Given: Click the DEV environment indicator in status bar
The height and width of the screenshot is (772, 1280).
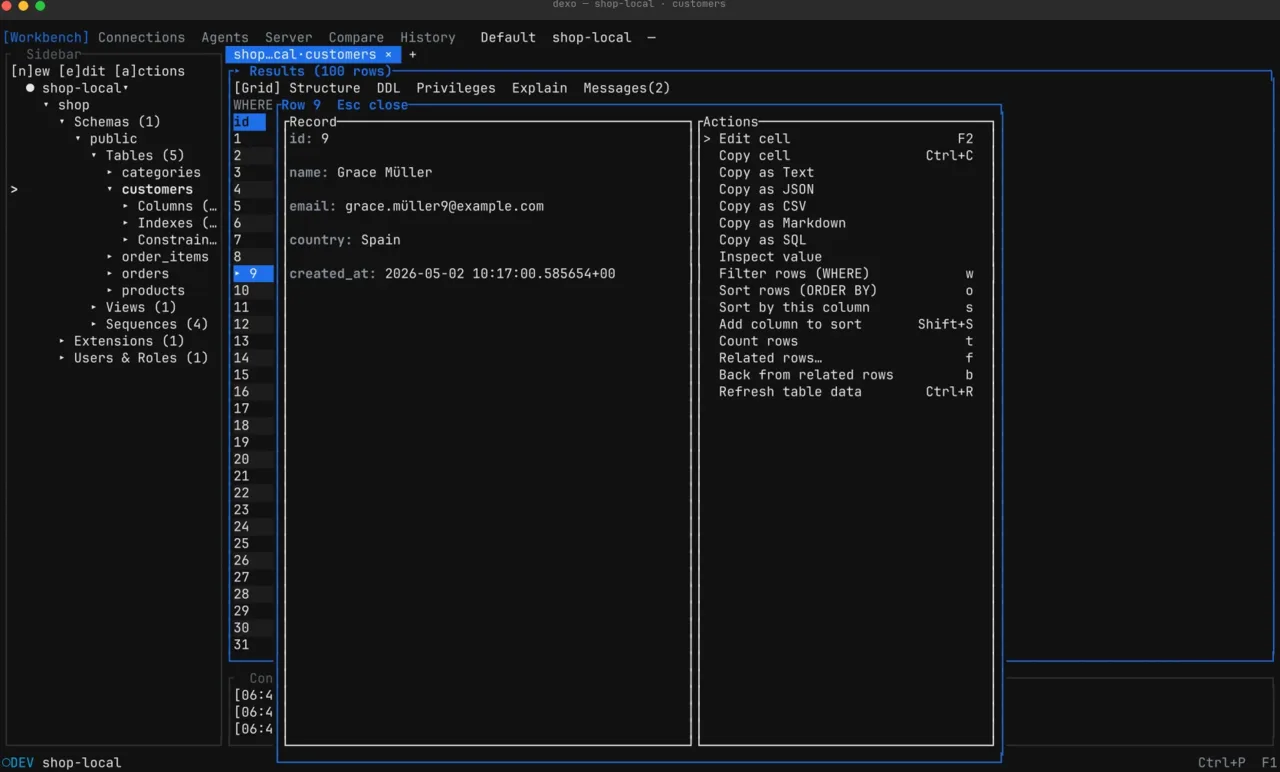Looking at the screenshot, I should (x=18, y=762).
